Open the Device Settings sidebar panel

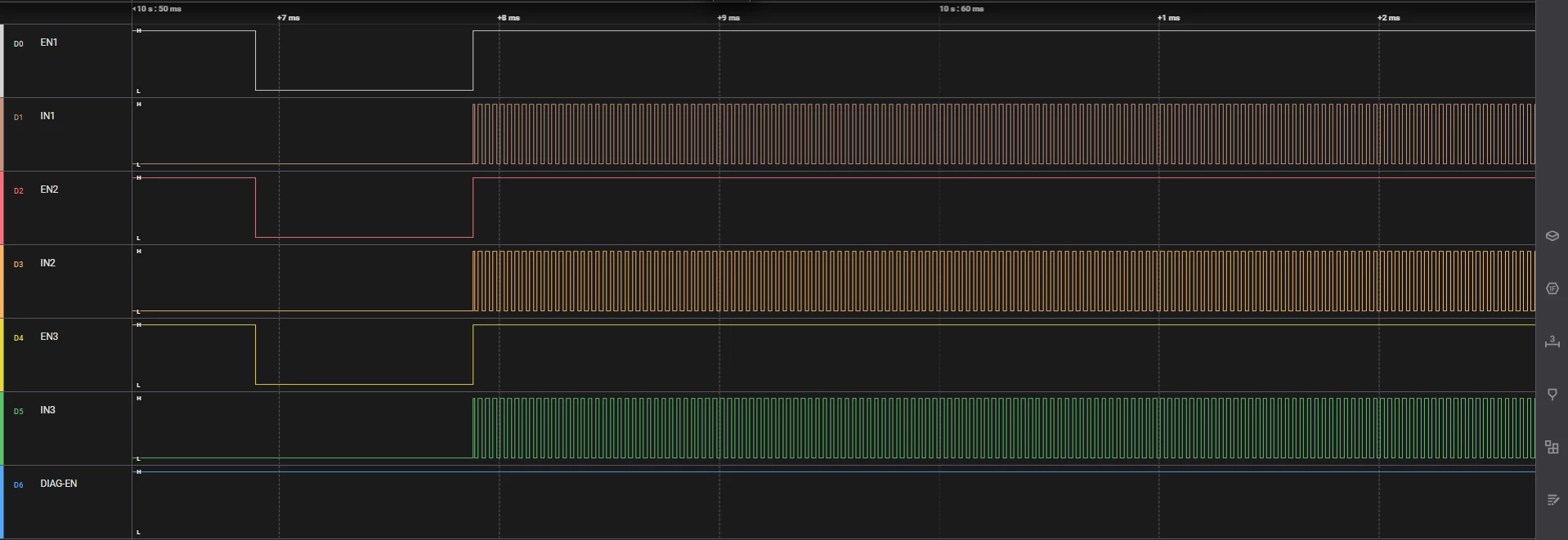click(1552, 235)
